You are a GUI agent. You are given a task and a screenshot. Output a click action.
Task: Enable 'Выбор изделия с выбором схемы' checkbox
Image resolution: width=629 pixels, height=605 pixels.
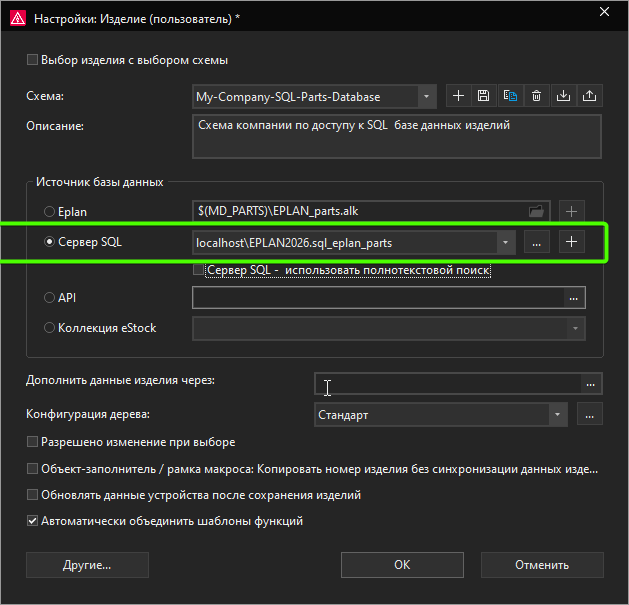coord(32,60)
